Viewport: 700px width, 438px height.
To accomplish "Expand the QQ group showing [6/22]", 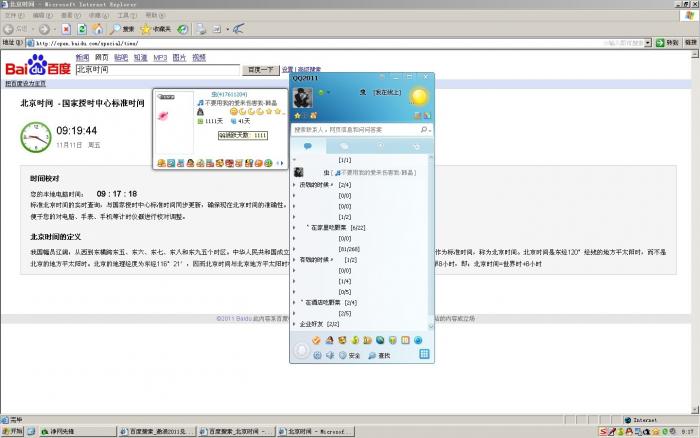I will point(294,228).
